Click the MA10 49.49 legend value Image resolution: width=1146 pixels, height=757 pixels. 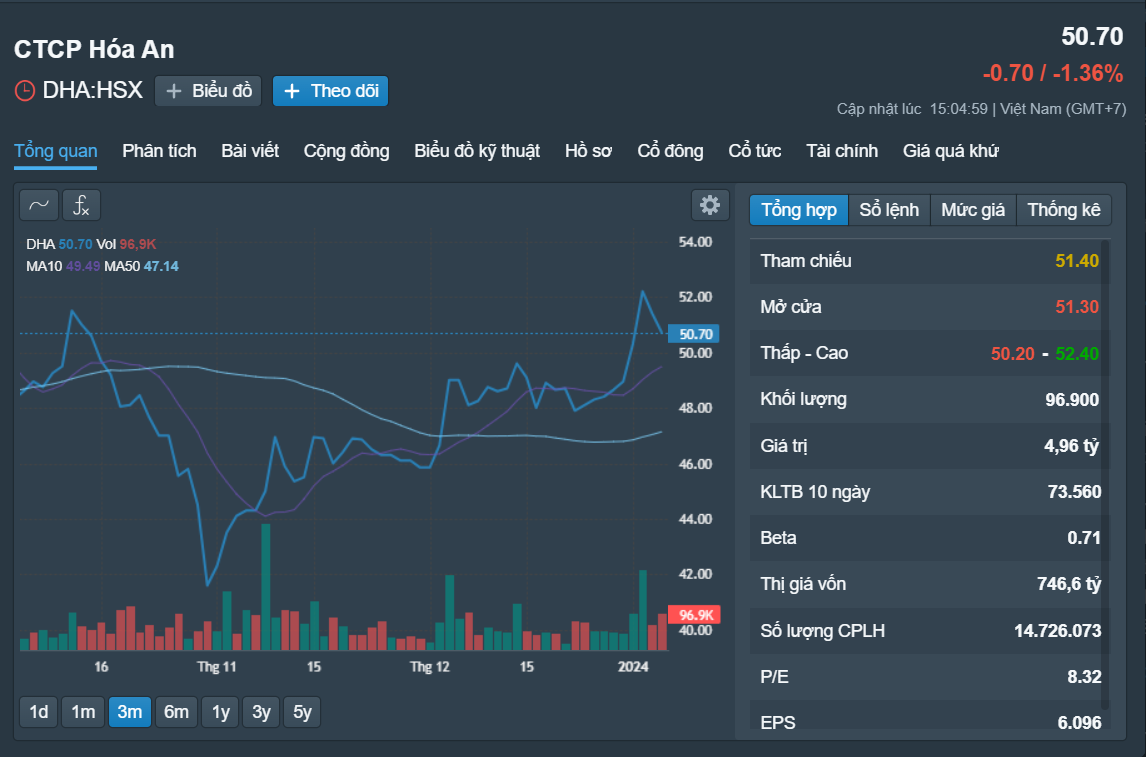point(83,266)
